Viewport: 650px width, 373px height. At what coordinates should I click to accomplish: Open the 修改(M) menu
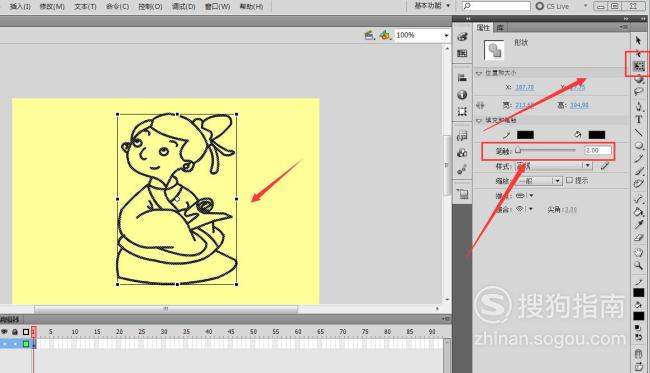pyautogui.click(x=52, y=7)
